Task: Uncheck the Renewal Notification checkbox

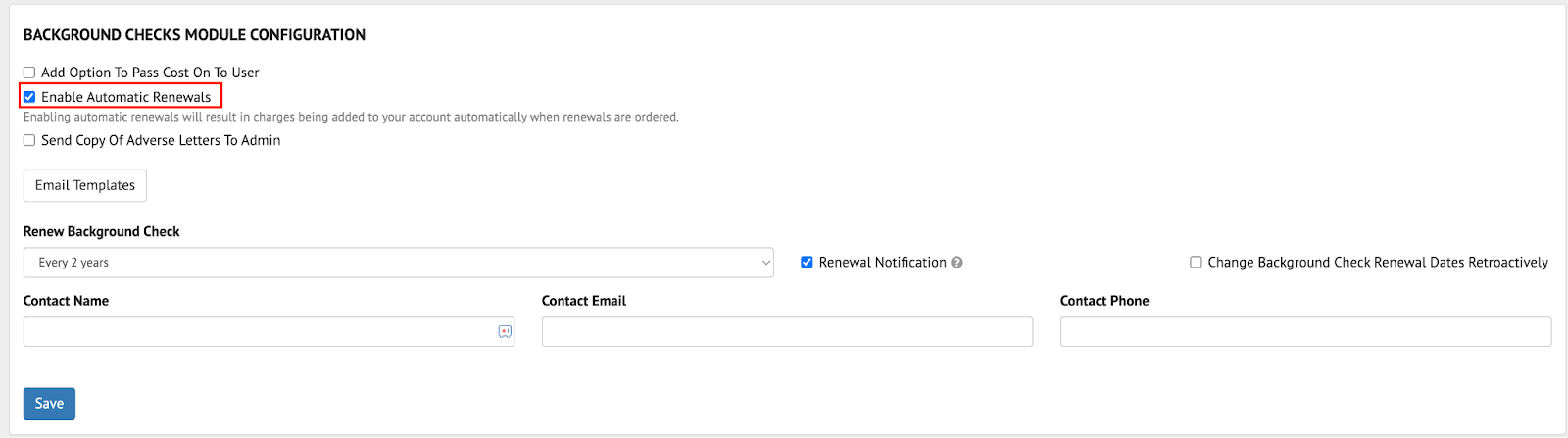Action: [807, 263]
